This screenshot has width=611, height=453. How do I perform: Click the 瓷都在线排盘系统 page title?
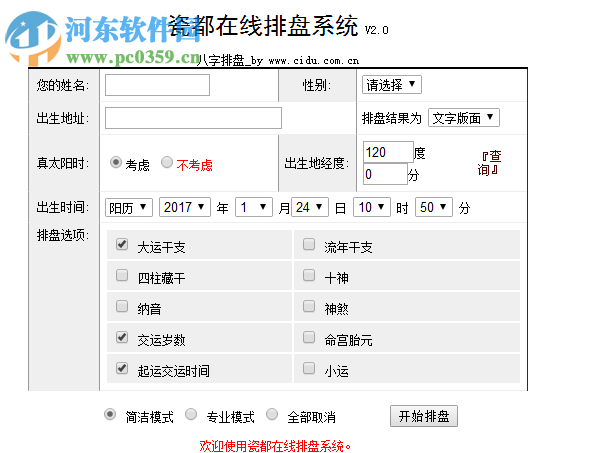point(263,26)
